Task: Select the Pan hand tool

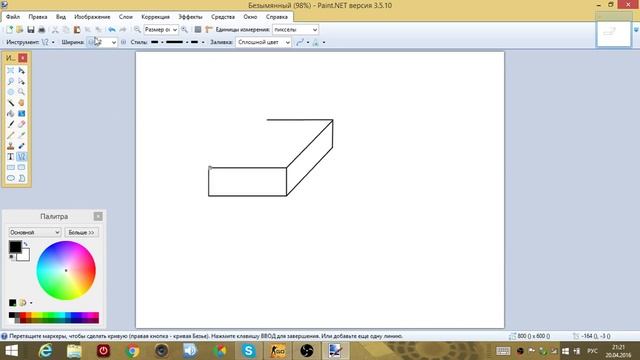Action: pyautogui.click(x=22, y=103)
